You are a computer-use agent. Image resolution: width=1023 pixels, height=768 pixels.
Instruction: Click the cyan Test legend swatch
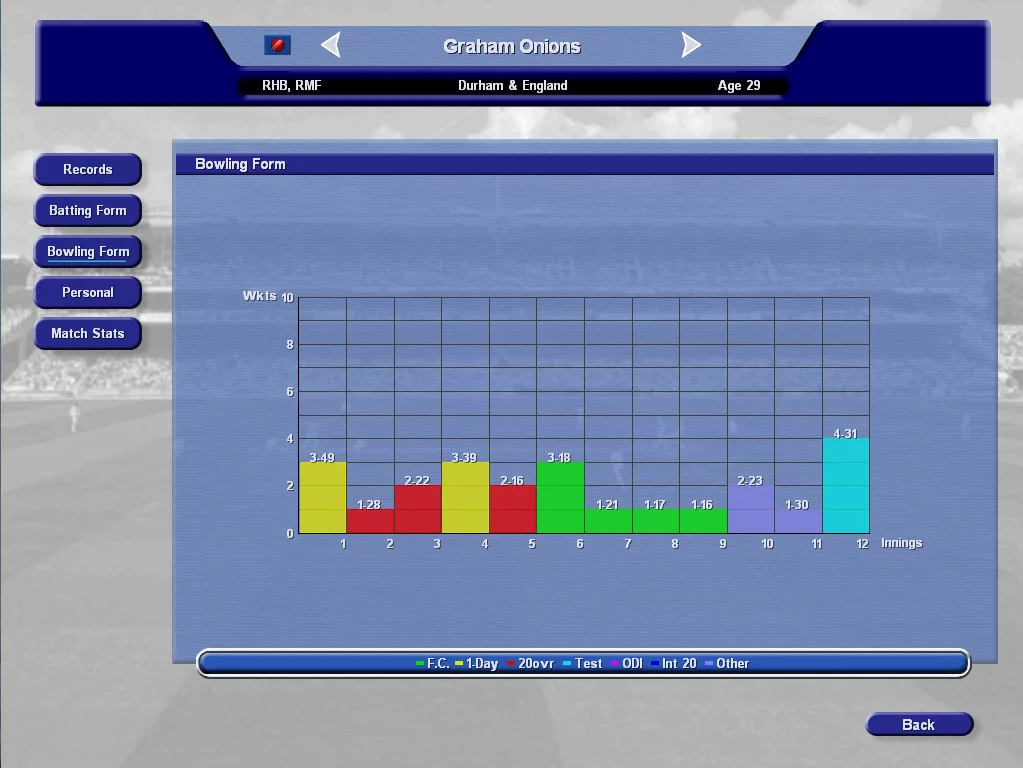click(567, 664)
